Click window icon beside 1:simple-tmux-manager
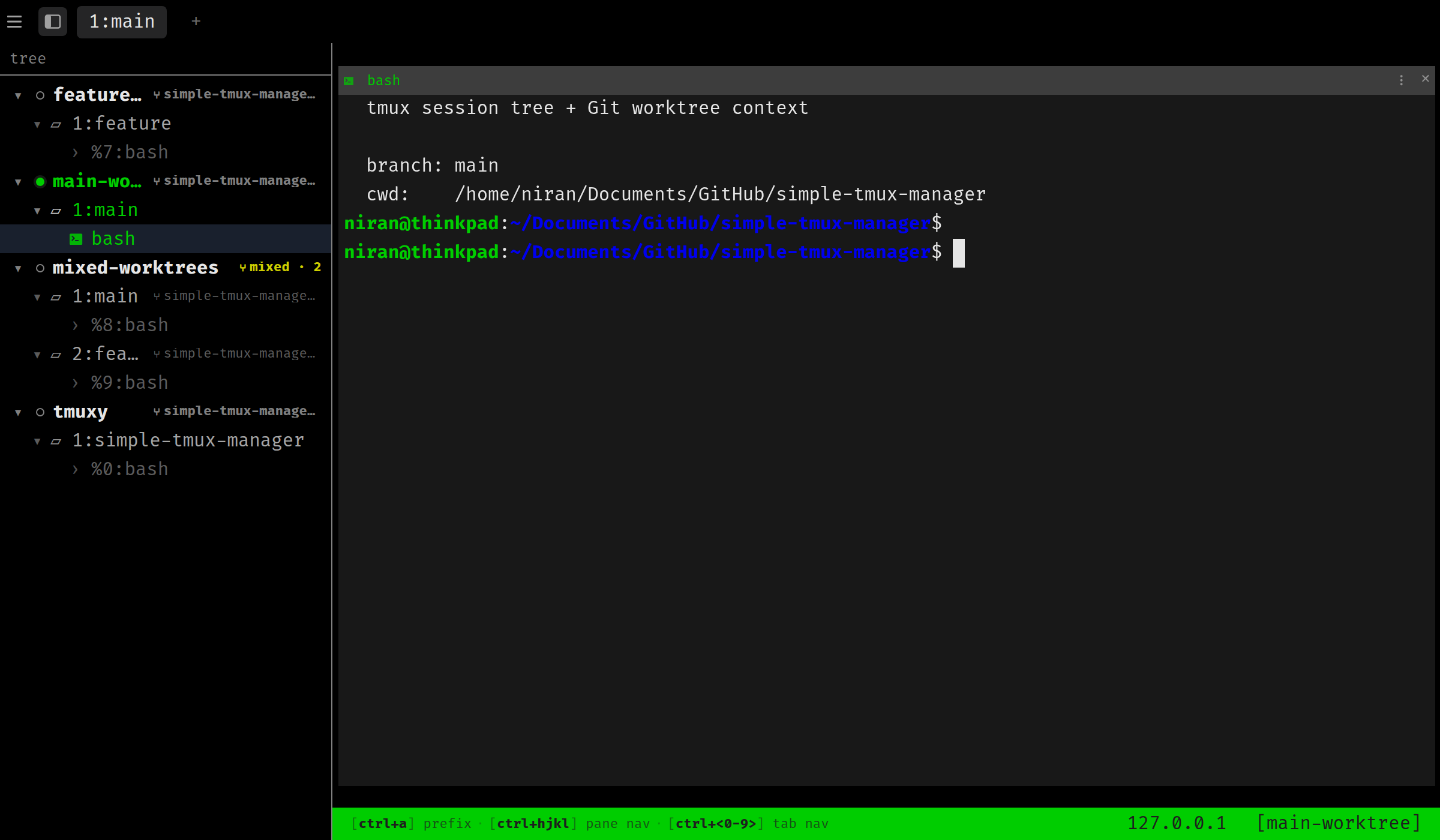This screenshot has width=1440, height=840. [x=56, y=442]
